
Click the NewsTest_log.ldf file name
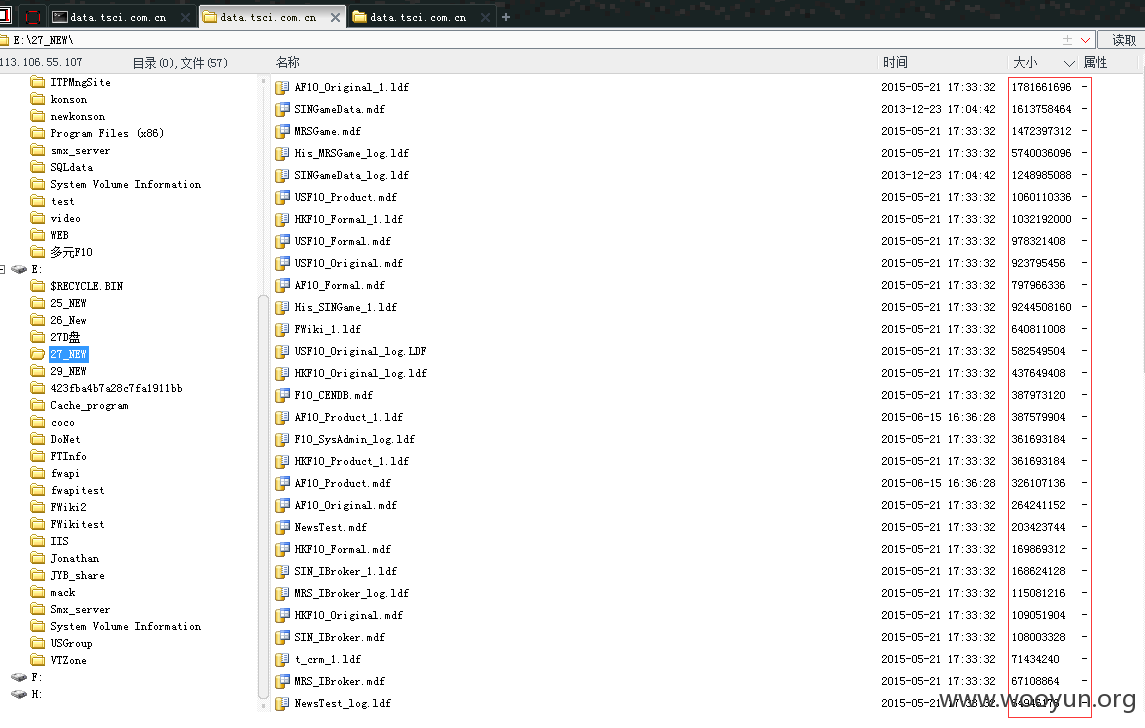click(x=343, y=703)
